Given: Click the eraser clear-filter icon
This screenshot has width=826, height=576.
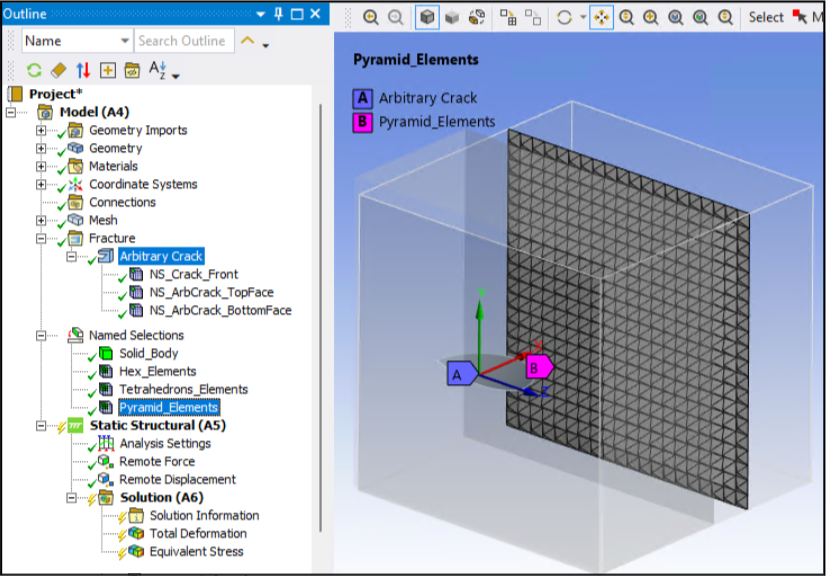Looking at the screenshot, I should (x=58, y=70).
